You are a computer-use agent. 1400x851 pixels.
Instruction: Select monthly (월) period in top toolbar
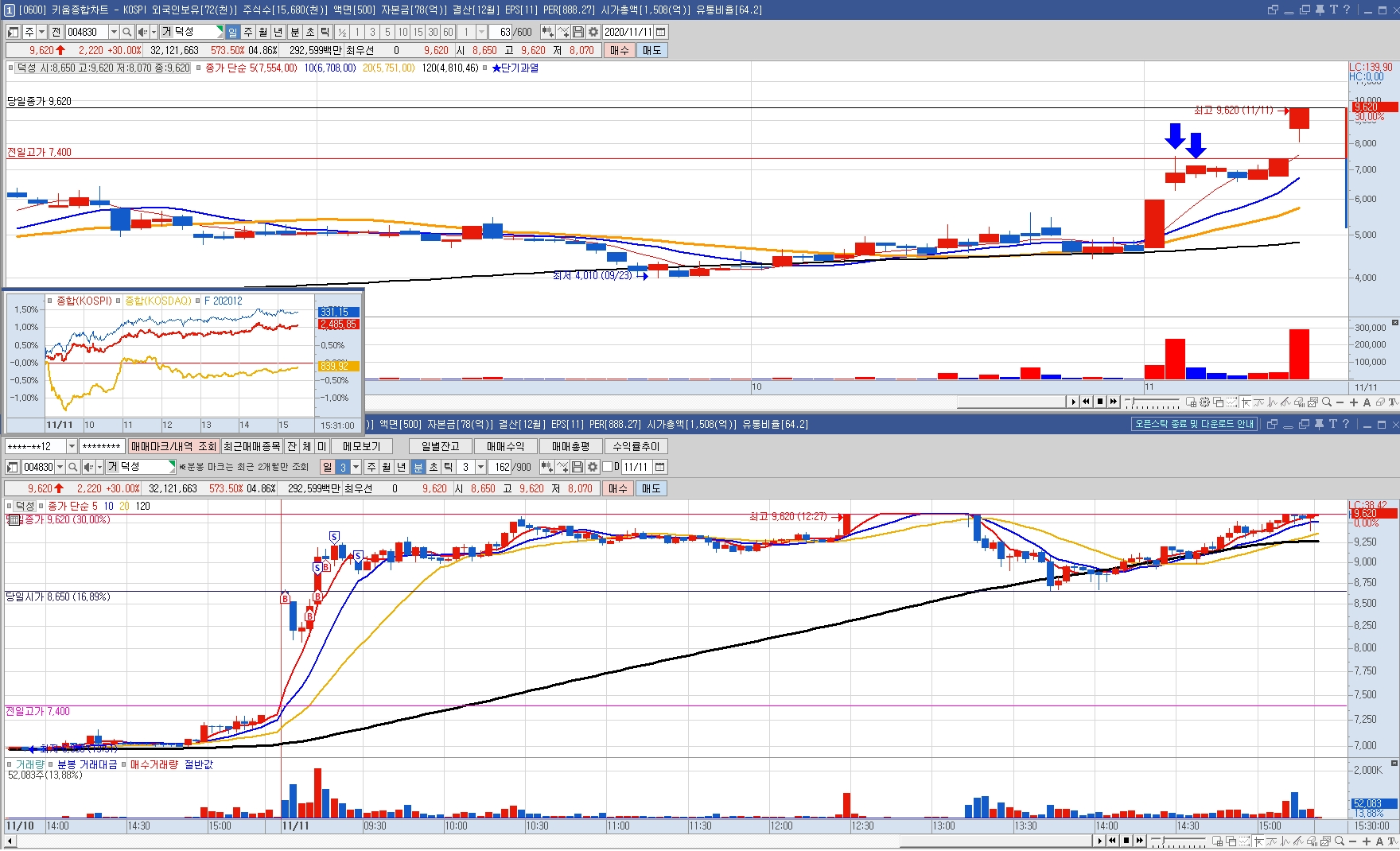pos(263,32)
